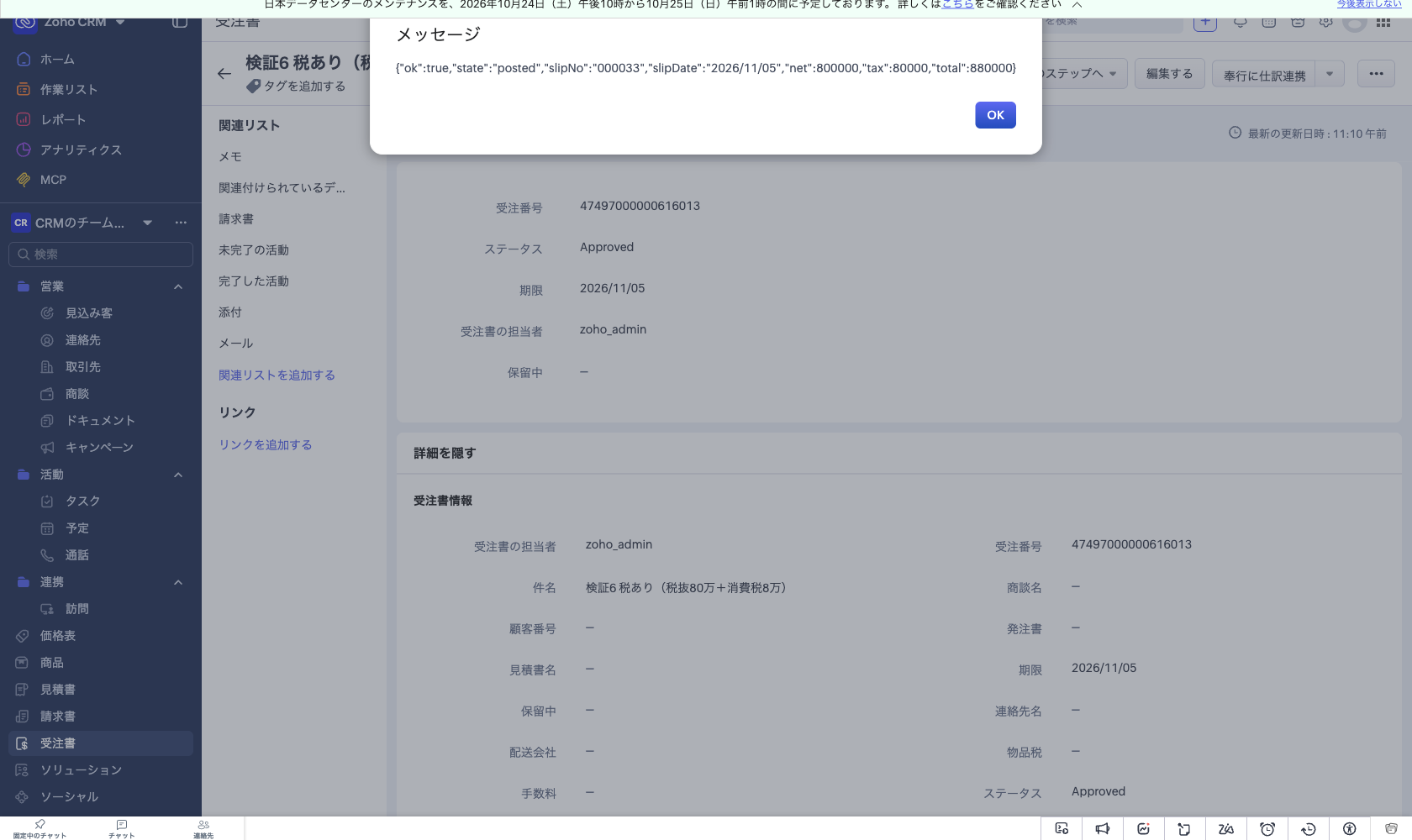The image size is (1412, 840).
Task: Select メモ in related list
Action: coord(230,157)
